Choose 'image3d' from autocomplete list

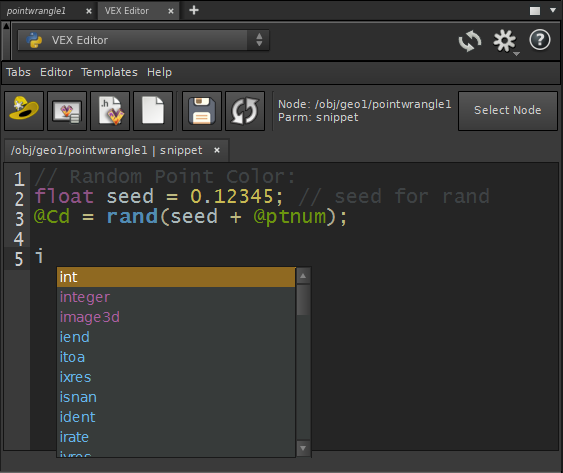[x=176, y=317]
